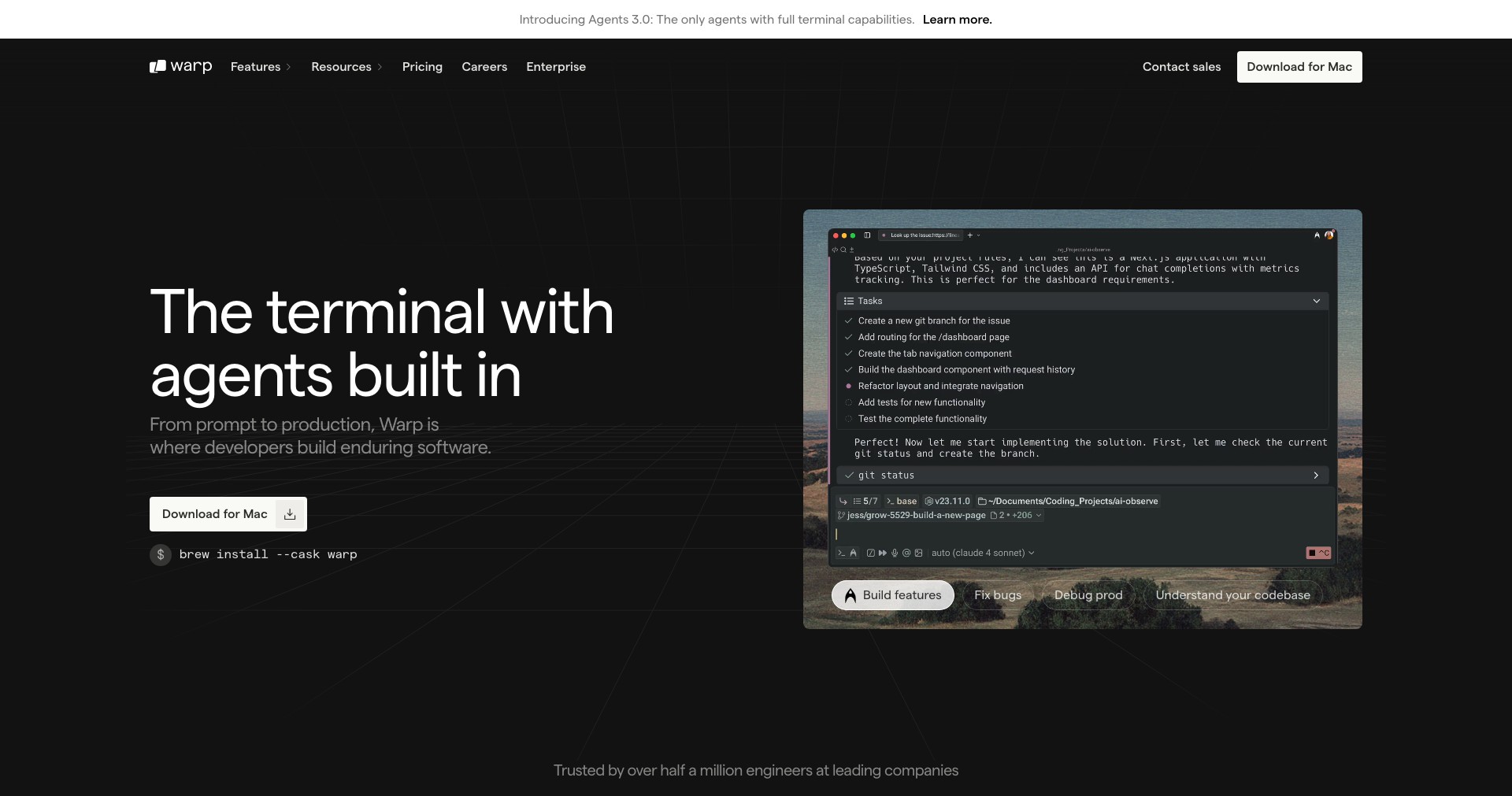
Task: Click the task 'Test the complete functionality'
Action: coord(922,419)
